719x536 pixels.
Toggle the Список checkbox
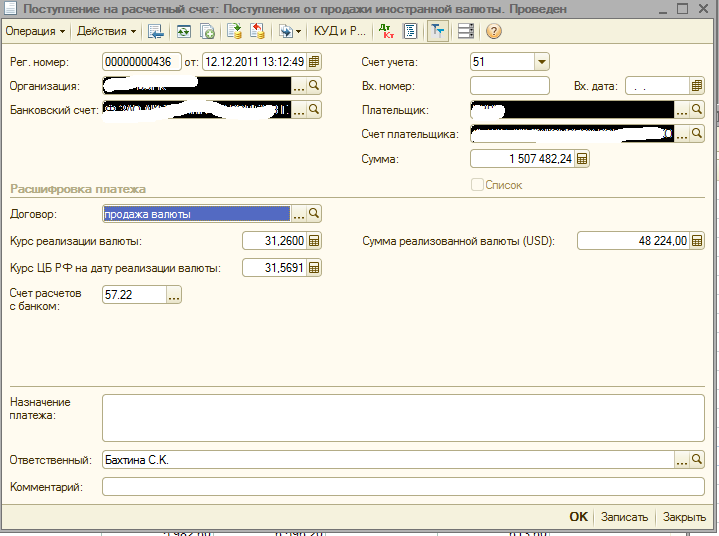477,185
